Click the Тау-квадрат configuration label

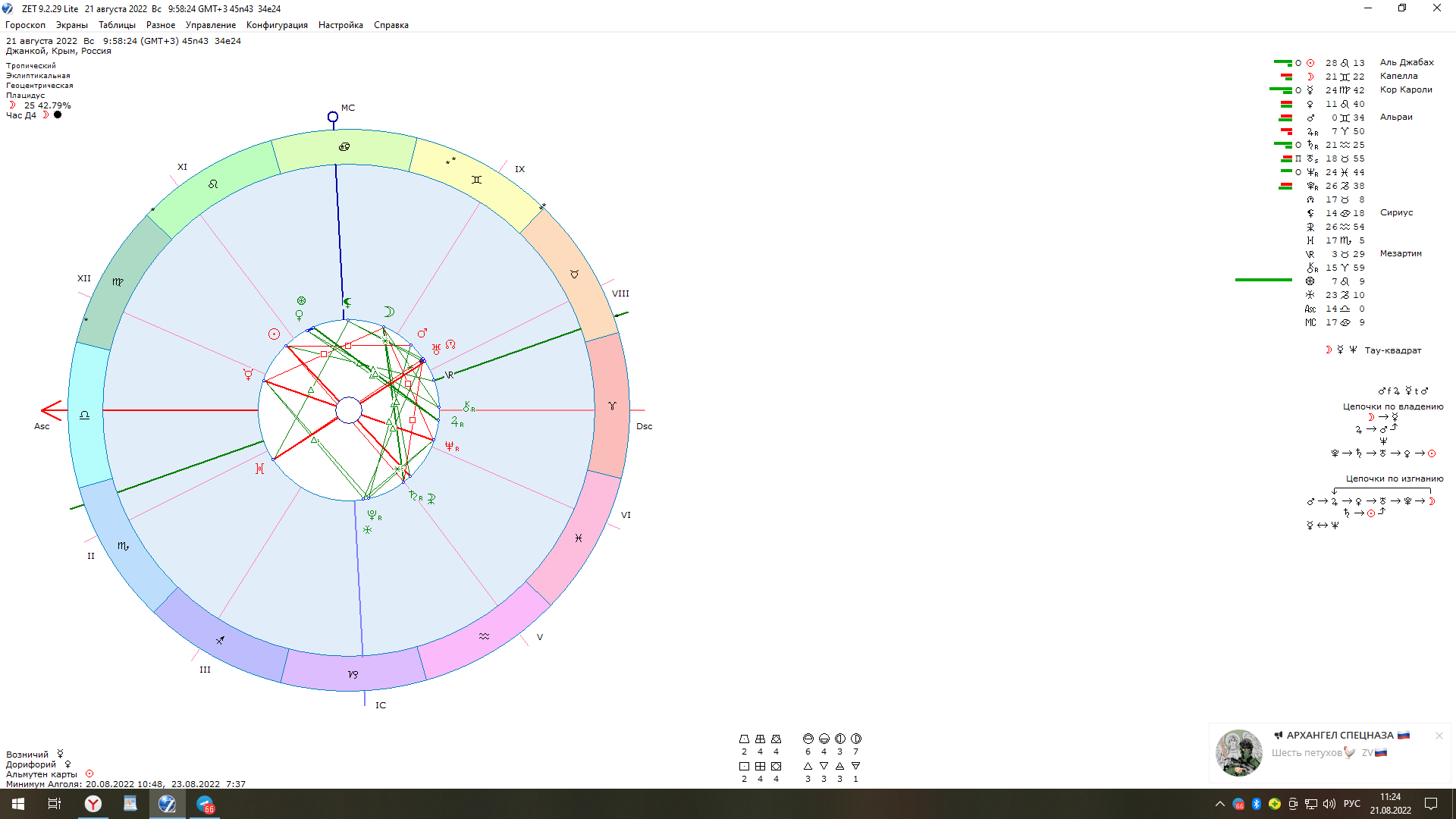coord(1392,350)
